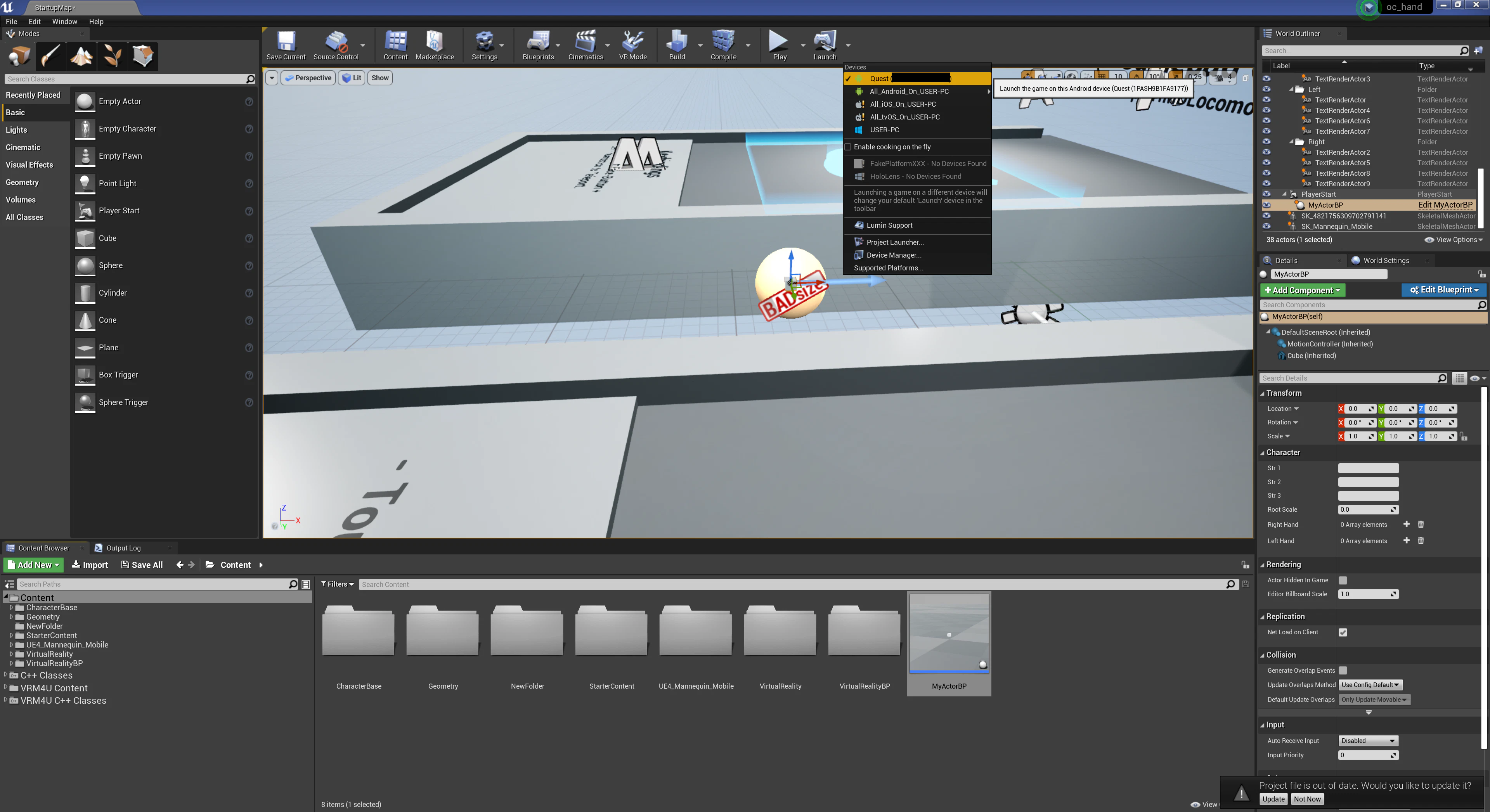This screenshot has width=1490, height=812.
Task: Select Device Manager menu entry
Action: tap(894, 255)
